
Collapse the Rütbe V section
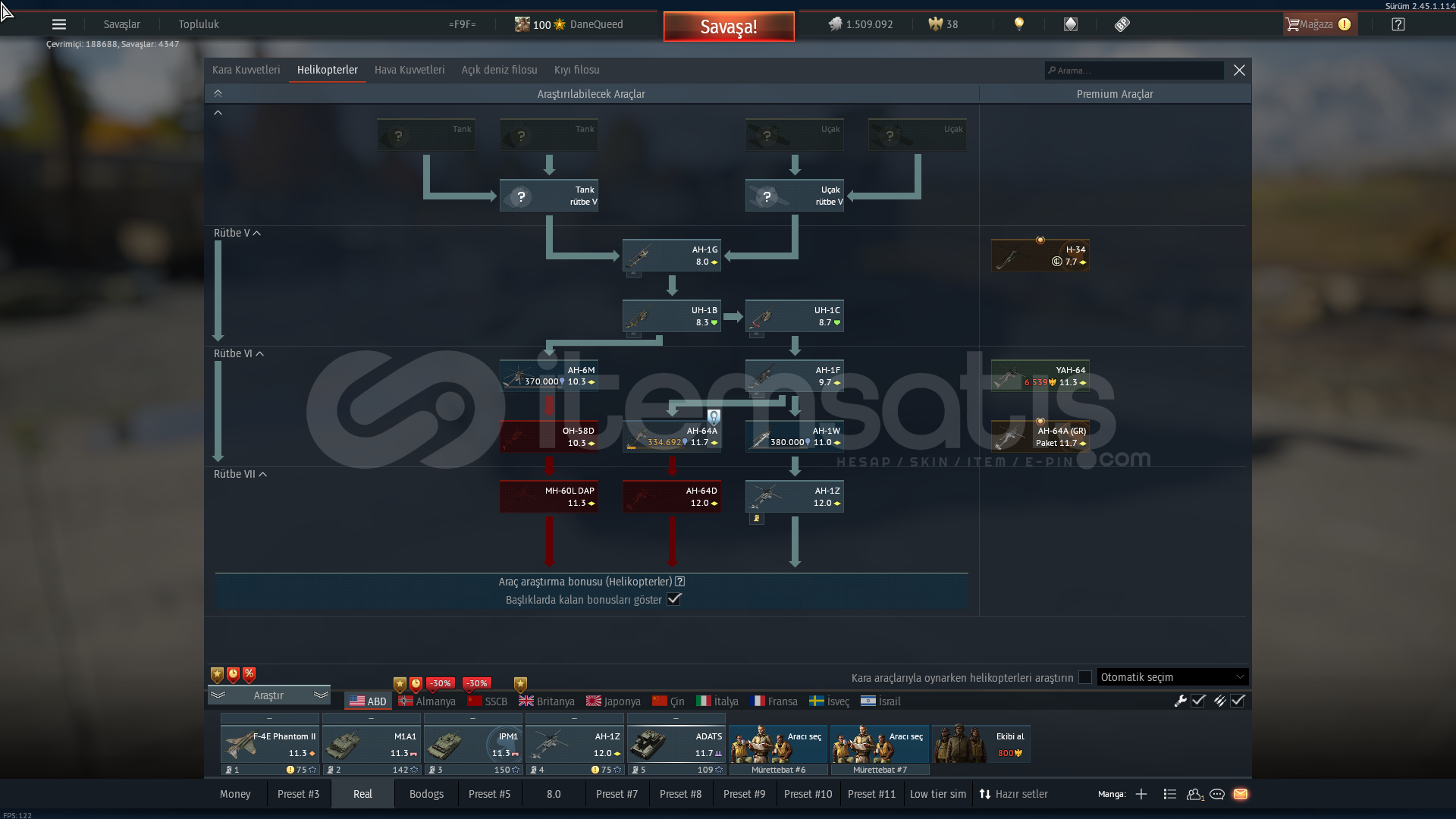(237, 233)
